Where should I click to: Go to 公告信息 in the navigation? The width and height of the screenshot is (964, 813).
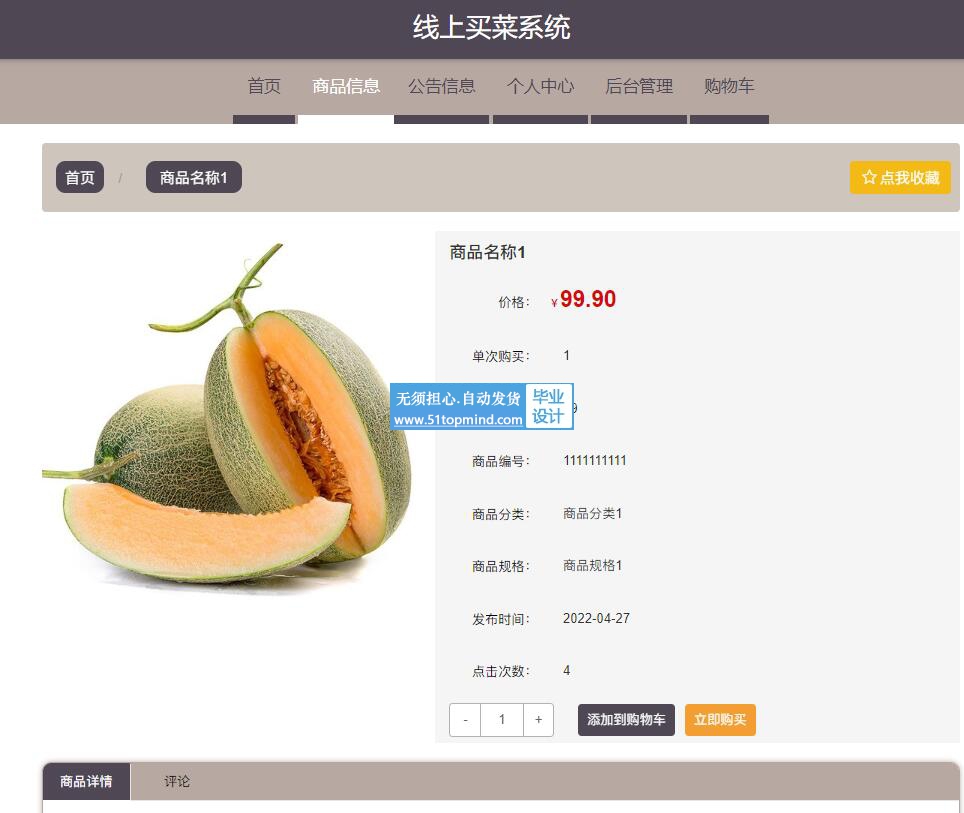click(x=441, y=86)
